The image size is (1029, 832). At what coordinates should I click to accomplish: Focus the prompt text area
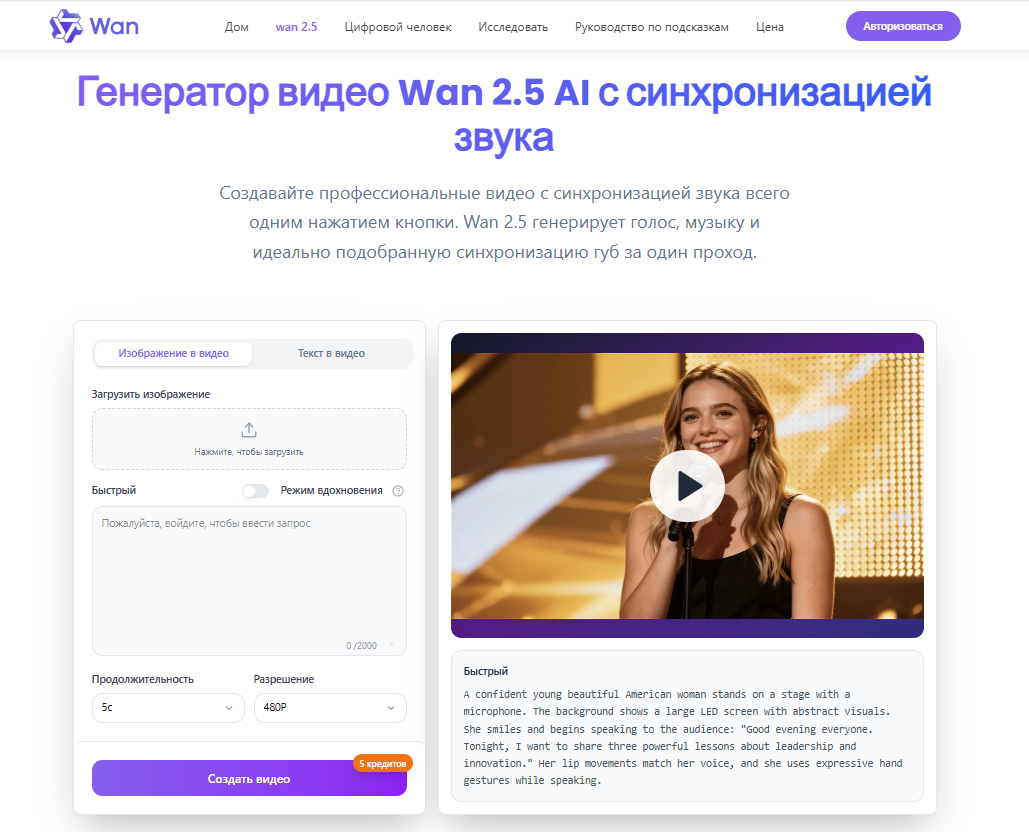tap(249, 581)
